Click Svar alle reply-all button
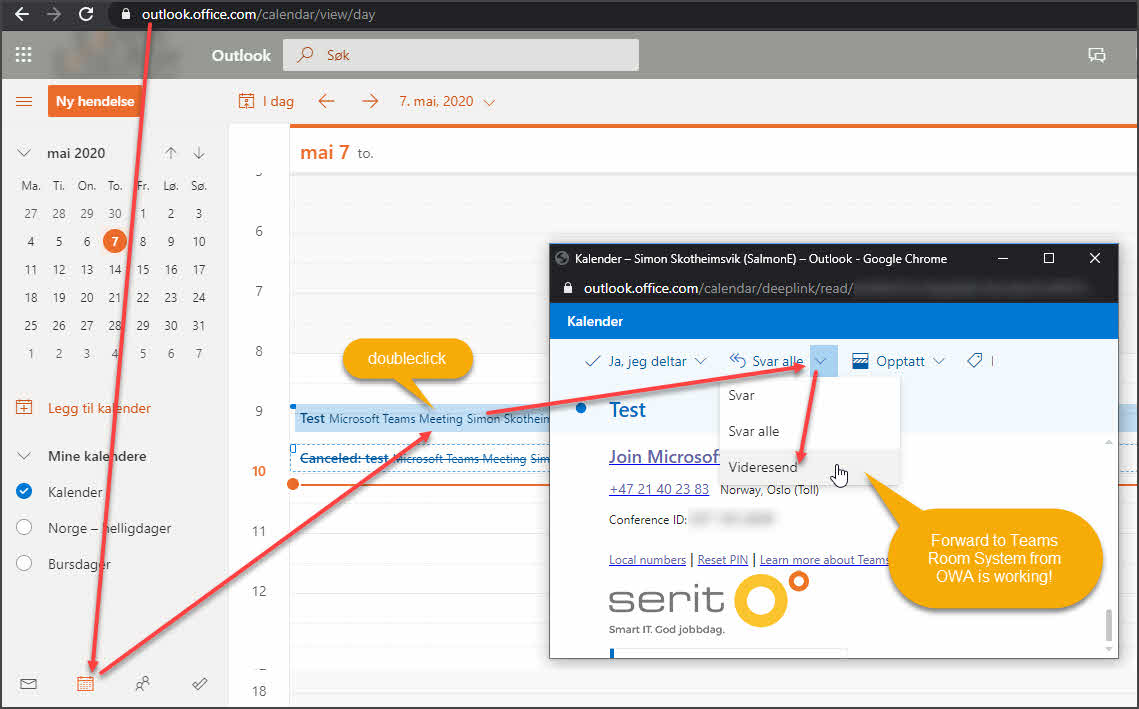The image size is (1139, 709). point(767,361)
